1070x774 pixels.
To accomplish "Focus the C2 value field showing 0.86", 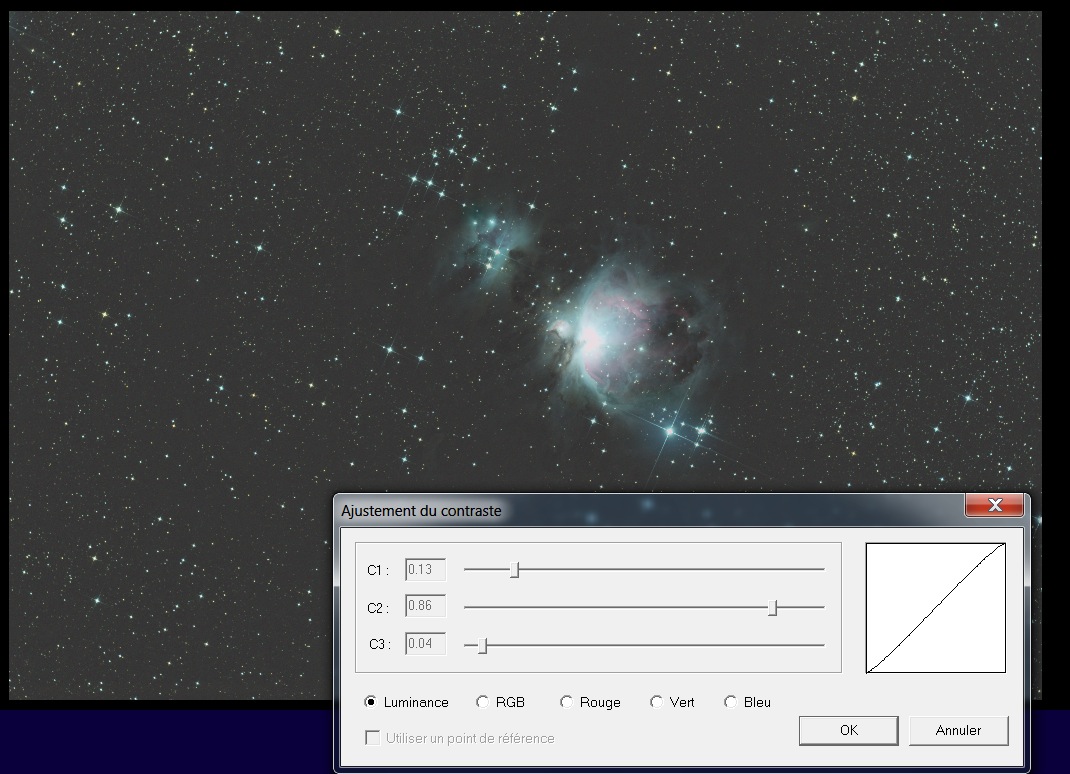I will coord(425,607).
